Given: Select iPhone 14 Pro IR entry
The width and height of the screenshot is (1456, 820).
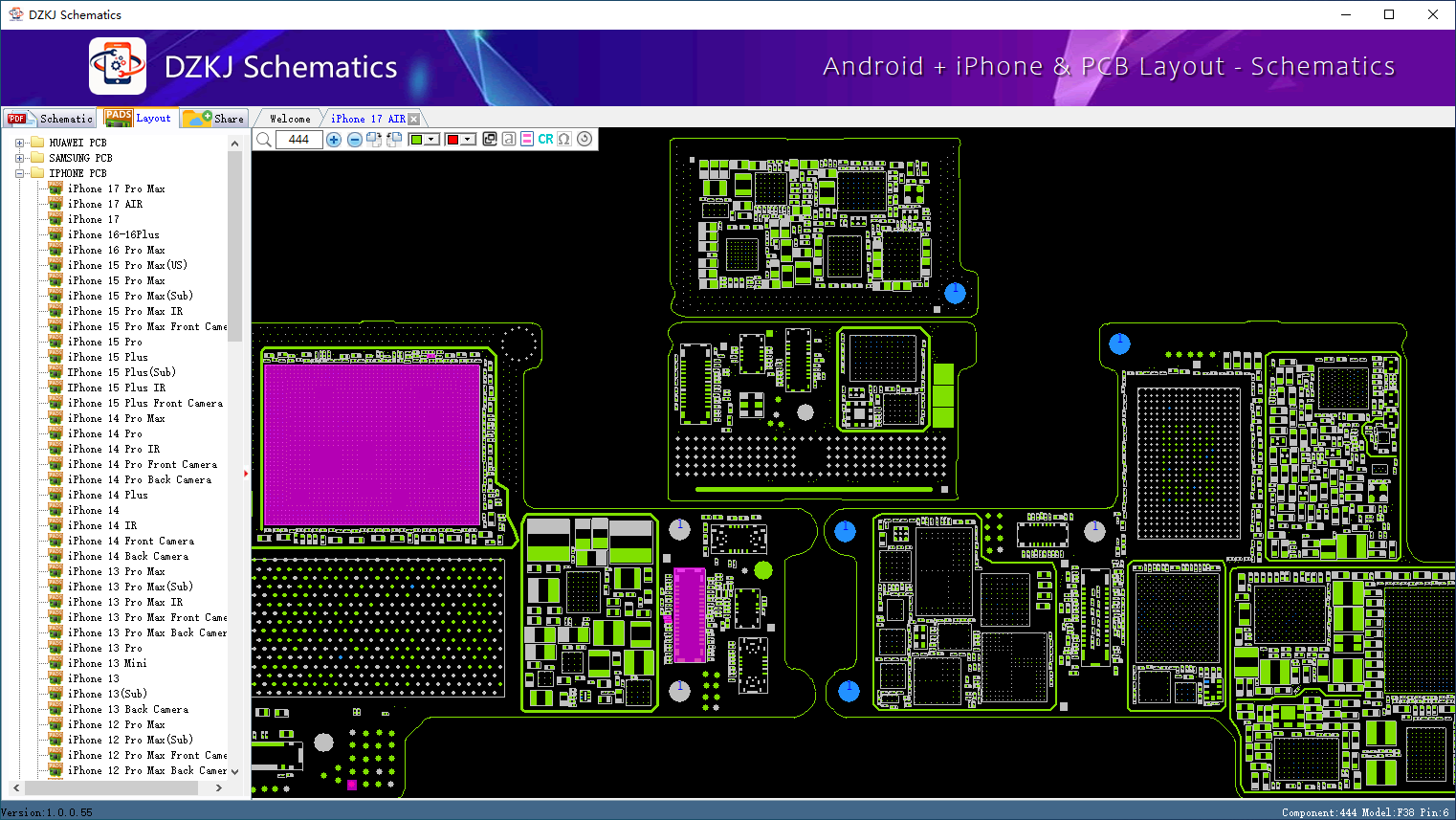Looking at the screenshot, I should point(114,449).
